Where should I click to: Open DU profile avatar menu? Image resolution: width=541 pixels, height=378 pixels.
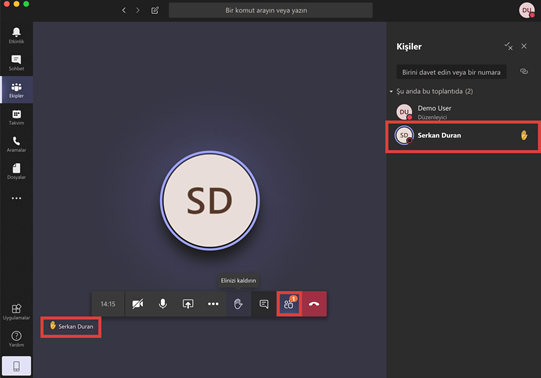pos(527,10)
